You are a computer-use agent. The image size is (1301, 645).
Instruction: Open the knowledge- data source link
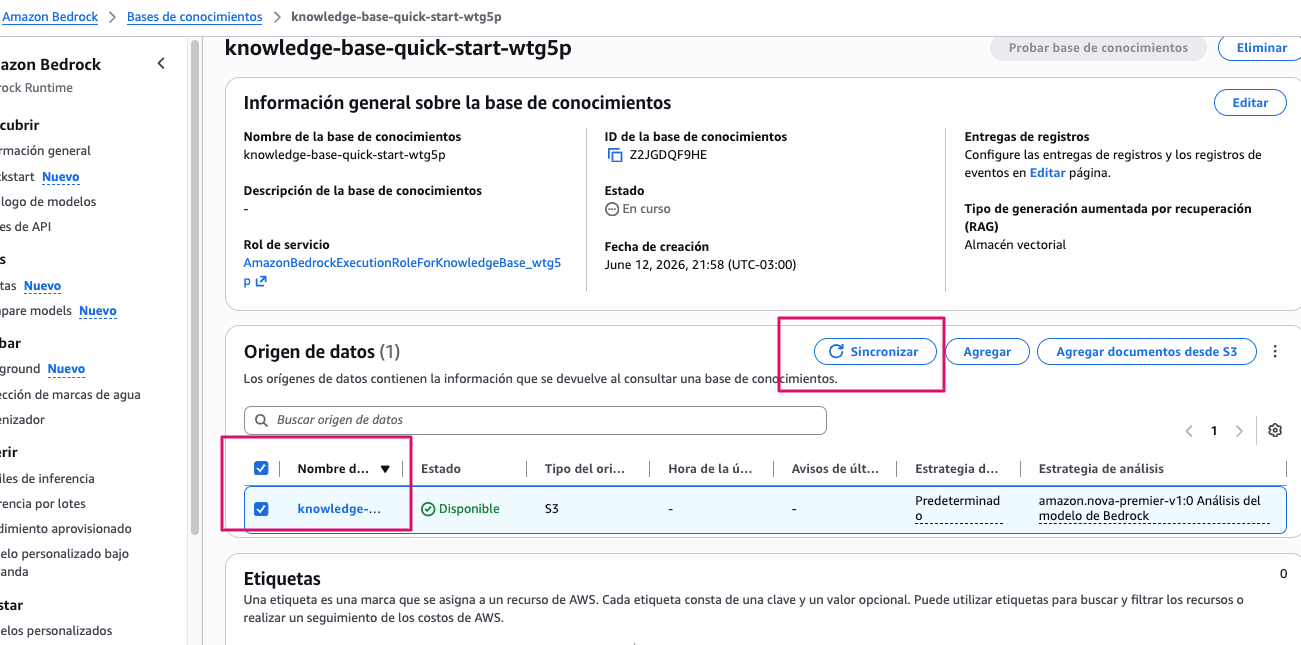tap(339, 509)
